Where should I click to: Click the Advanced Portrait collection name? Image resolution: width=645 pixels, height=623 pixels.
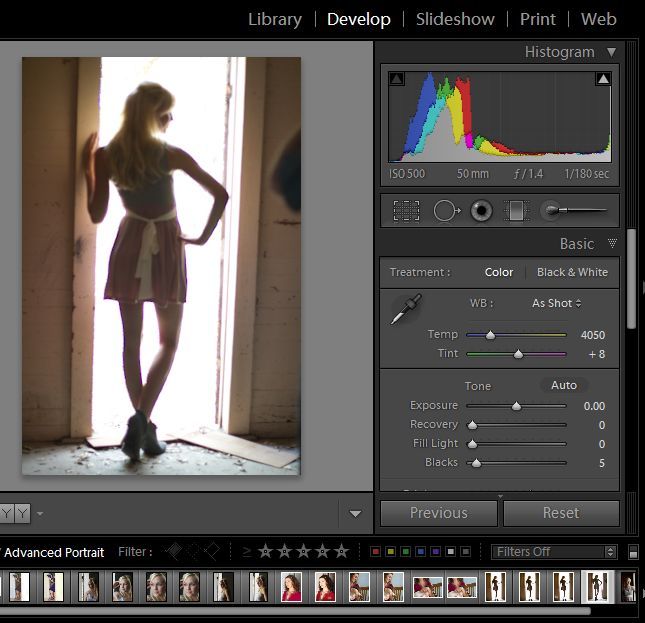(54, 552)
